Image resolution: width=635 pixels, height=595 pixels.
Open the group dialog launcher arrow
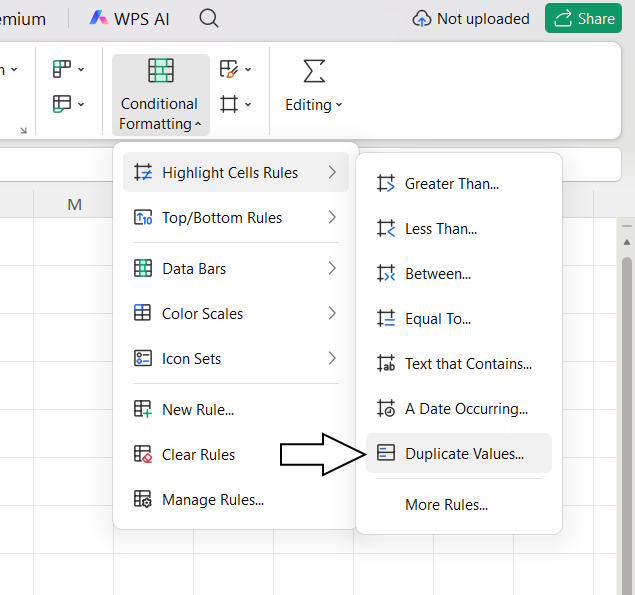pos(24,130)
